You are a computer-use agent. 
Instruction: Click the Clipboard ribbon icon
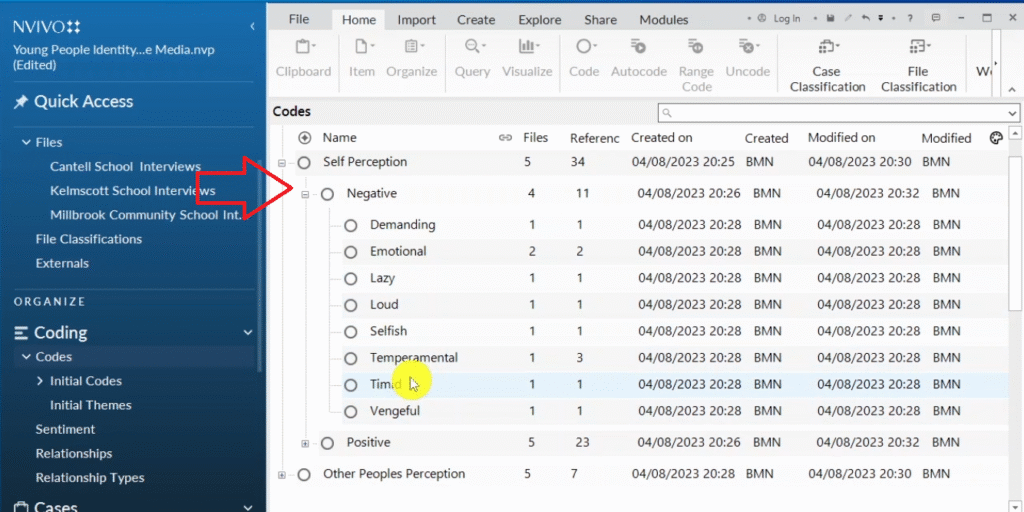click(303, 47)
